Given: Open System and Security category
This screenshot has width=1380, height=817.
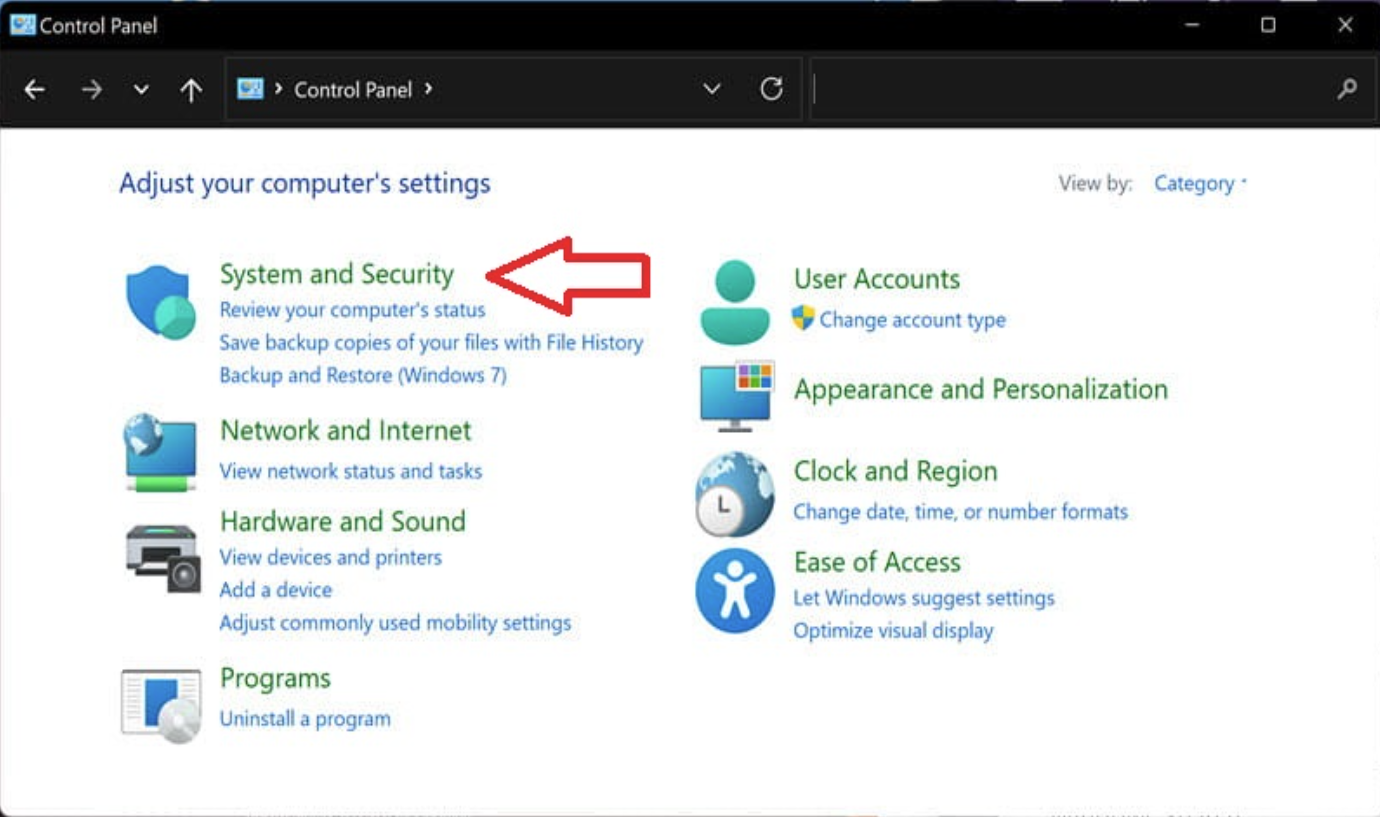Looking at the screenshot, I should (x=337, y=274).
